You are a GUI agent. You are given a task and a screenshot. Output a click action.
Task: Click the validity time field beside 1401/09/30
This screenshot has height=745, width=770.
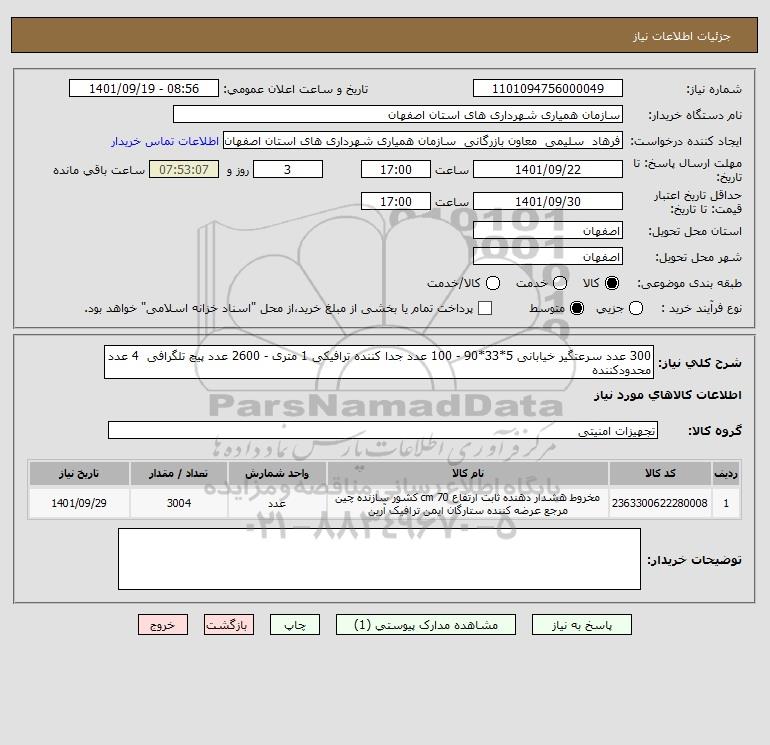(x=396, y=201)
